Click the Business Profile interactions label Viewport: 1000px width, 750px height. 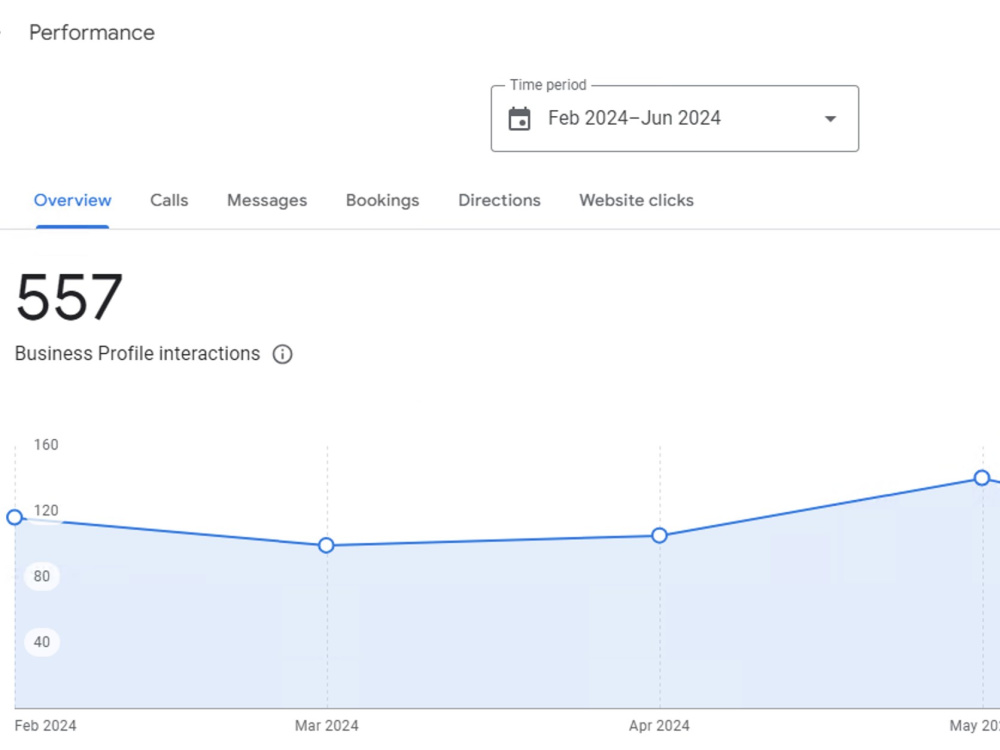137,354
